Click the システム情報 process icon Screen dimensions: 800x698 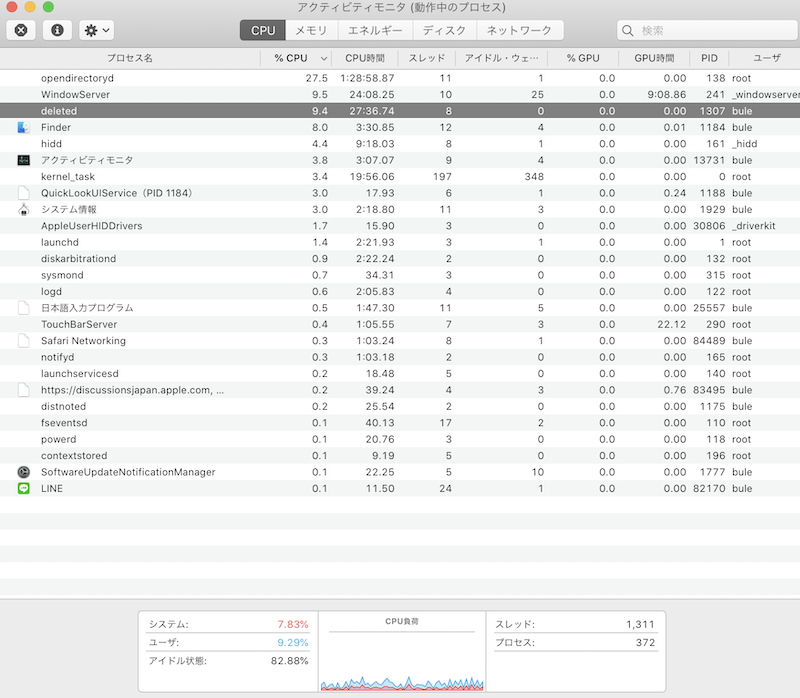click(24, 209)
